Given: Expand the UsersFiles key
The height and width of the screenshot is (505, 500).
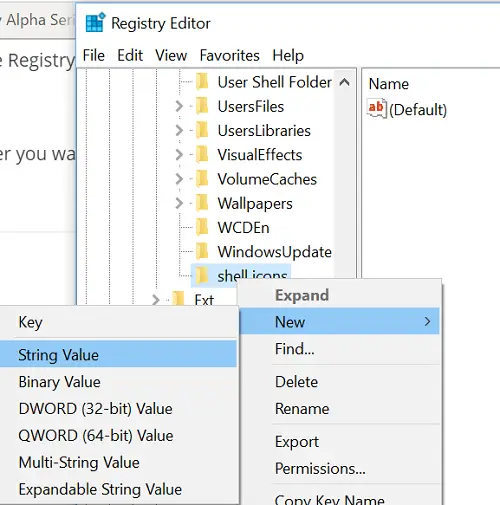Looking at the screenshot, I should 179,106.
